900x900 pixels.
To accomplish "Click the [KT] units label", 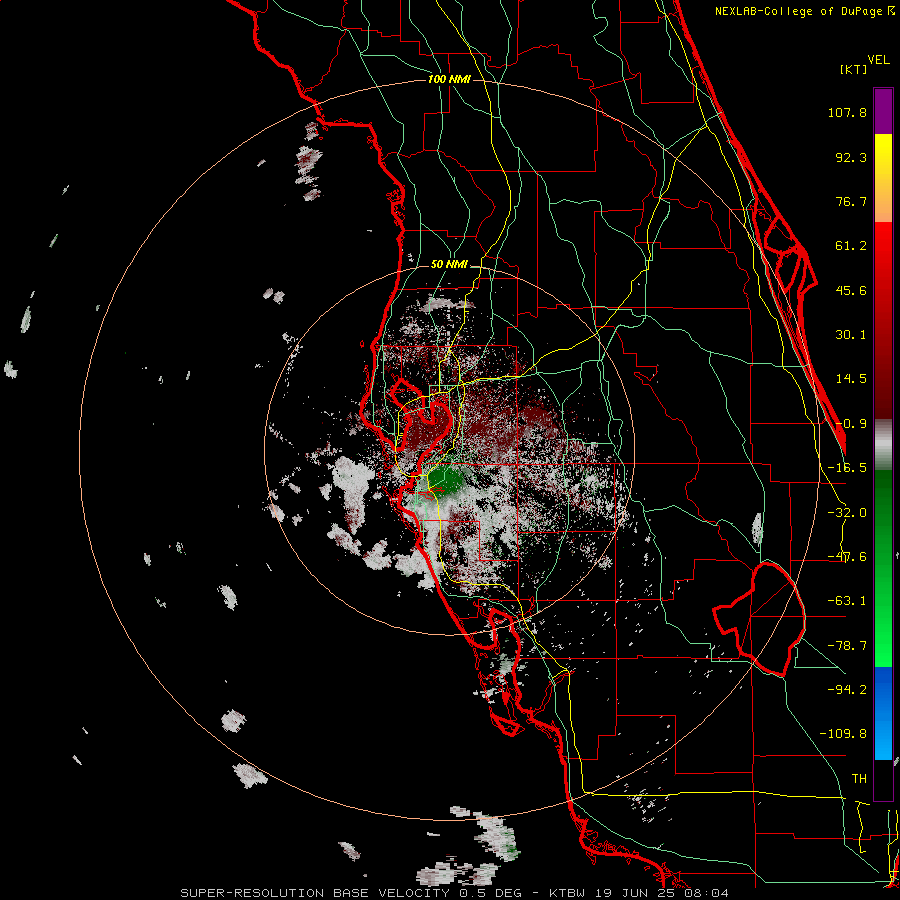I will (854, 69).
